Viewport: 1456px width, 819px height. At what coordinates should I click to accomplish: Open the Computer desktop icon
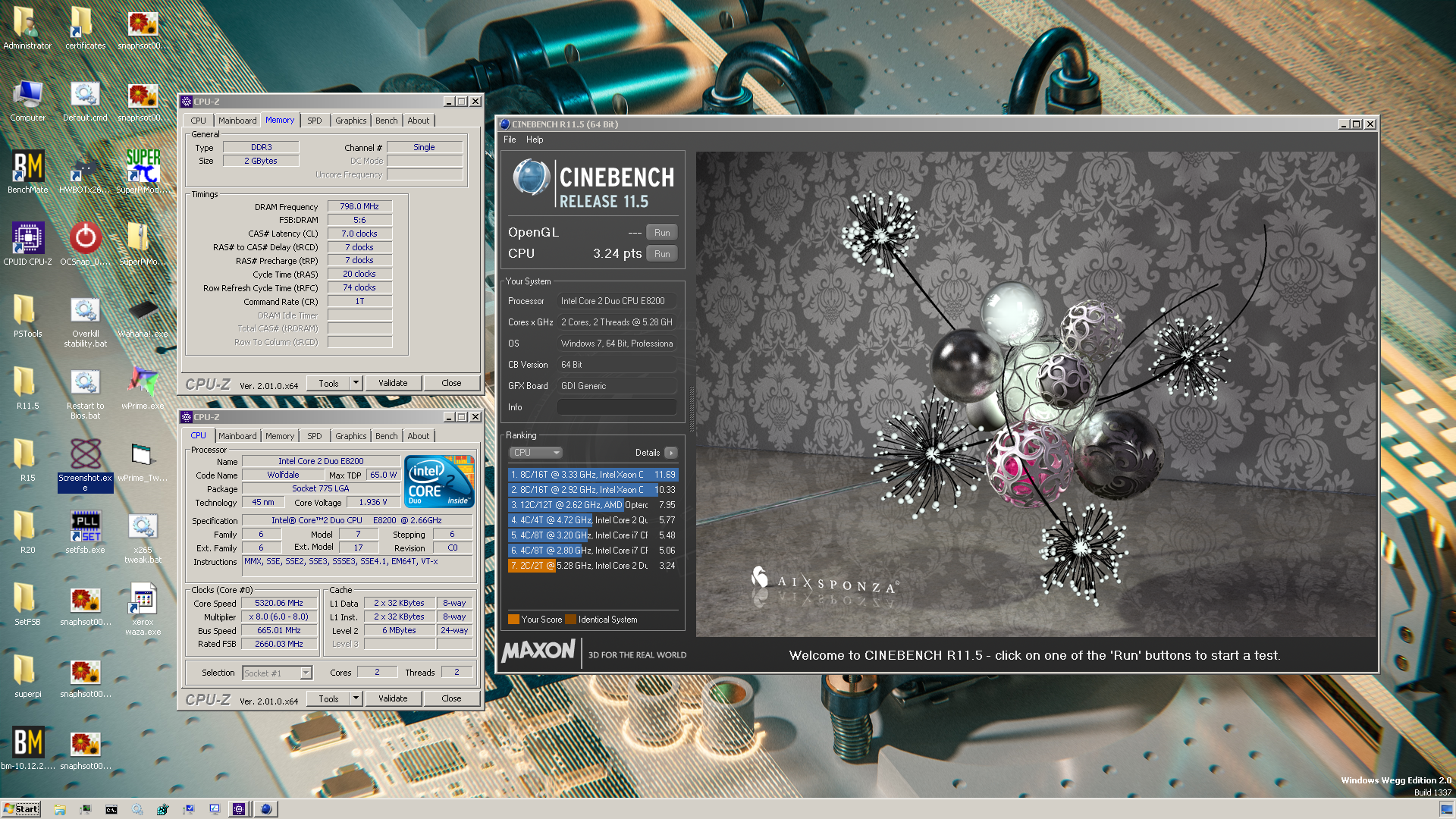pos(27,101)
